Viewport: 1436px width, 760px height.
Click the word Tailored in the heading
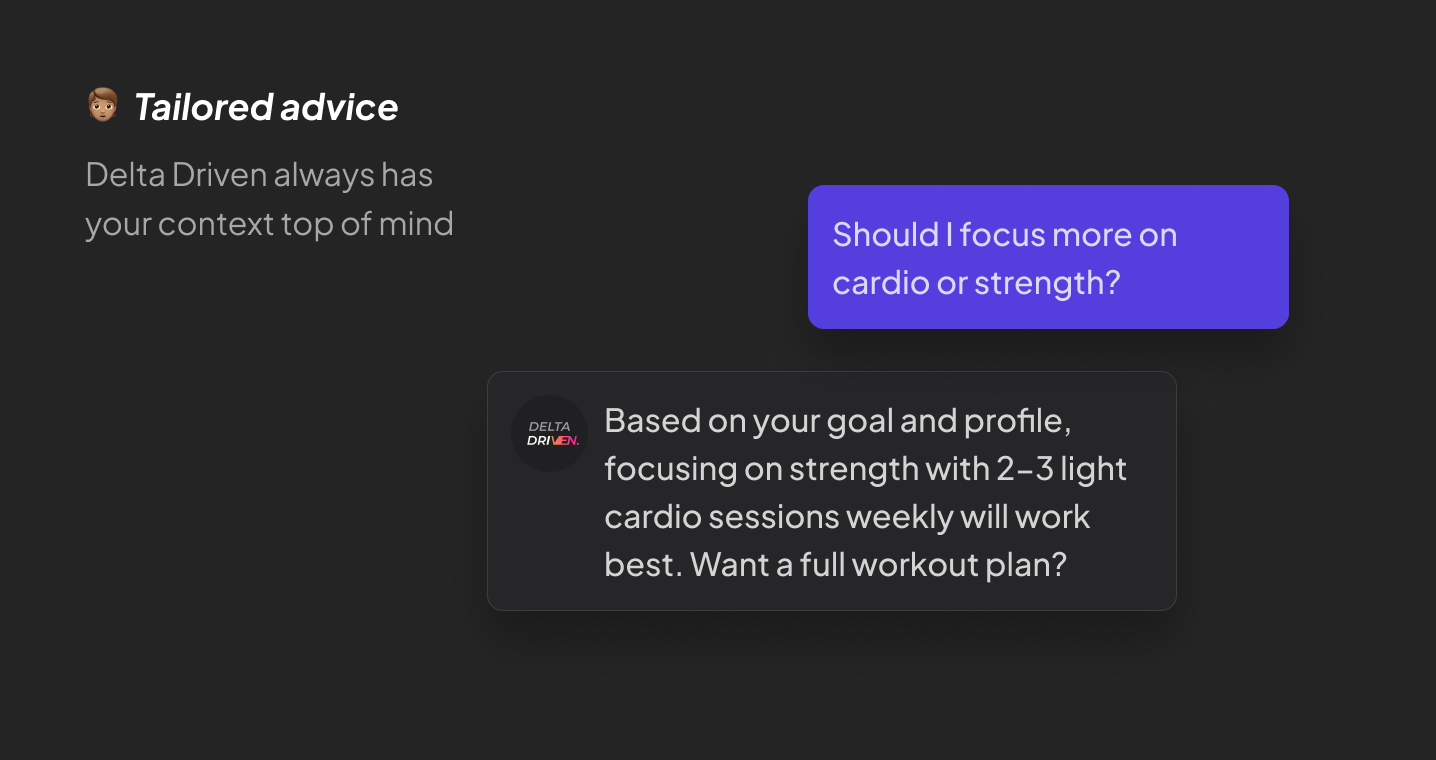203,106
